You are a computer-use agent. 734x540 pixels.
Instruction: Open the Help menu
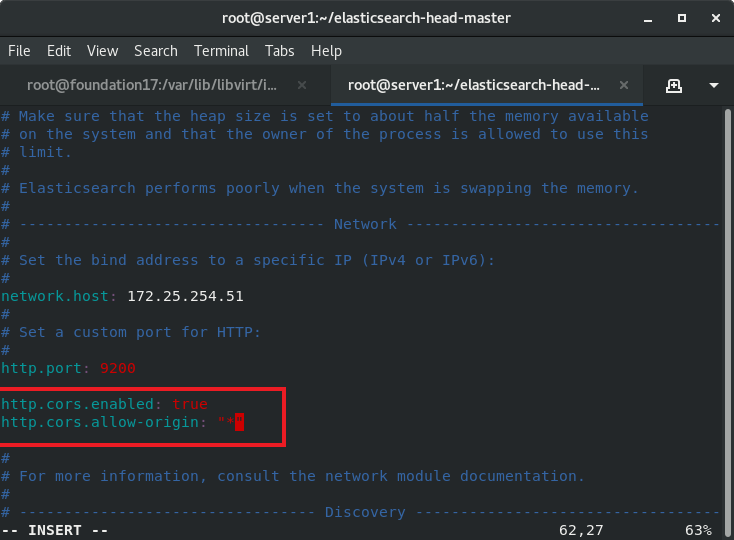click(326, 51)
